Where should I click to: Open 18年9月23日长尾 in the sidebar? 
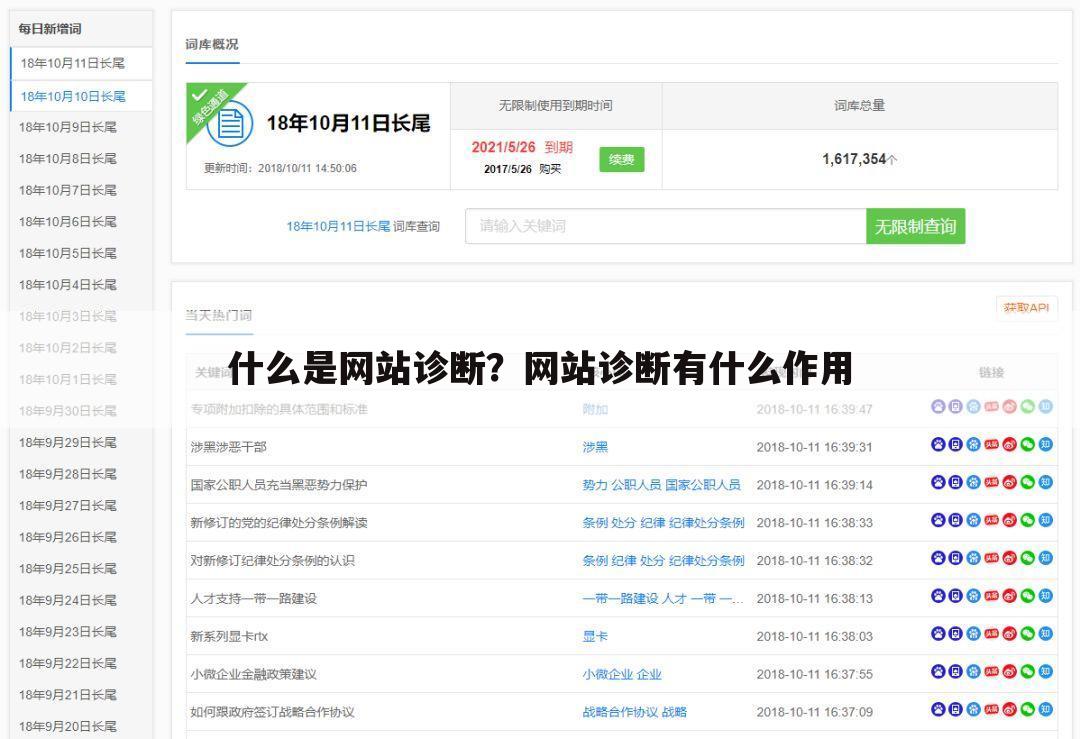[68, 632]
